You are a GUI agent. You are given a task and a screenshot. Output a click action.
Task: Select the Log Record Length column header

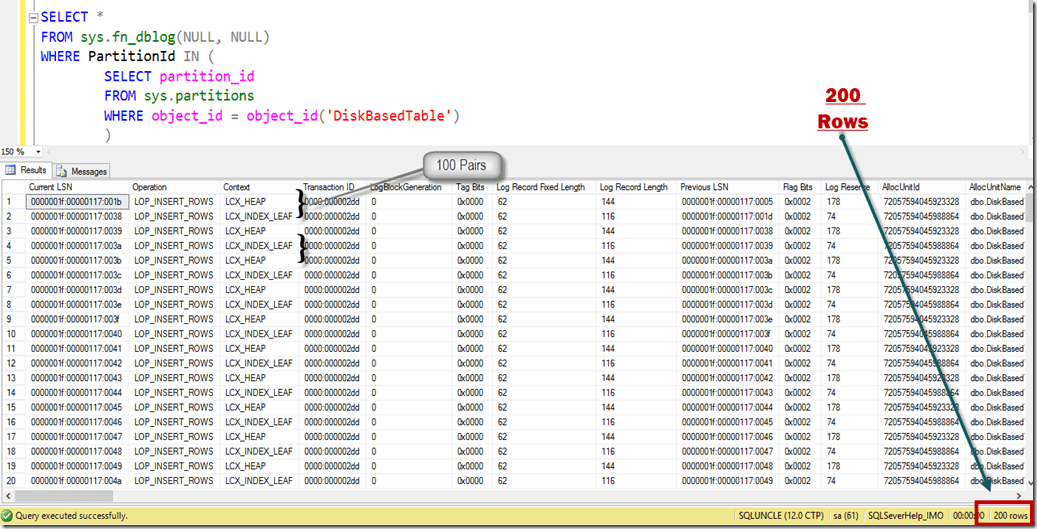(x=633, y=187)
